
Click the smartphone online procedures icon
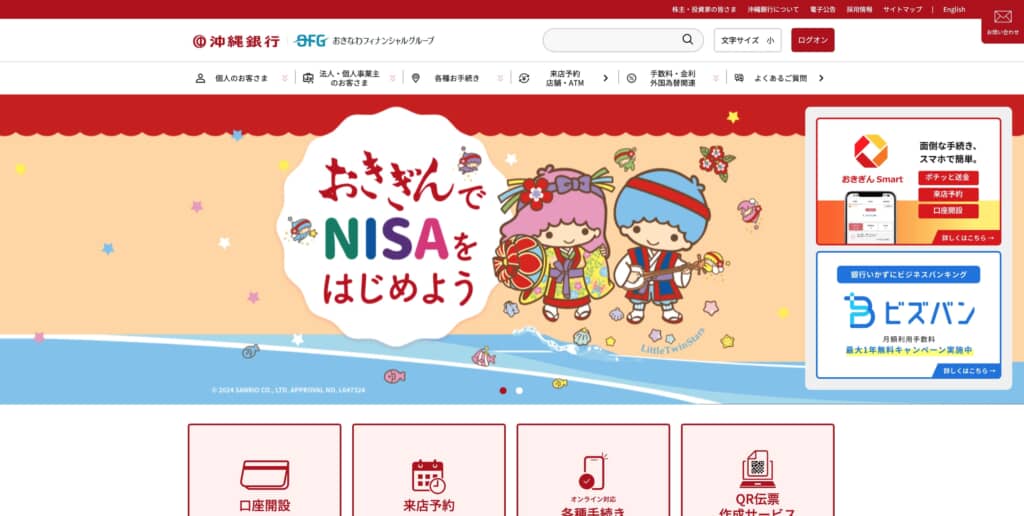point(593,472)
